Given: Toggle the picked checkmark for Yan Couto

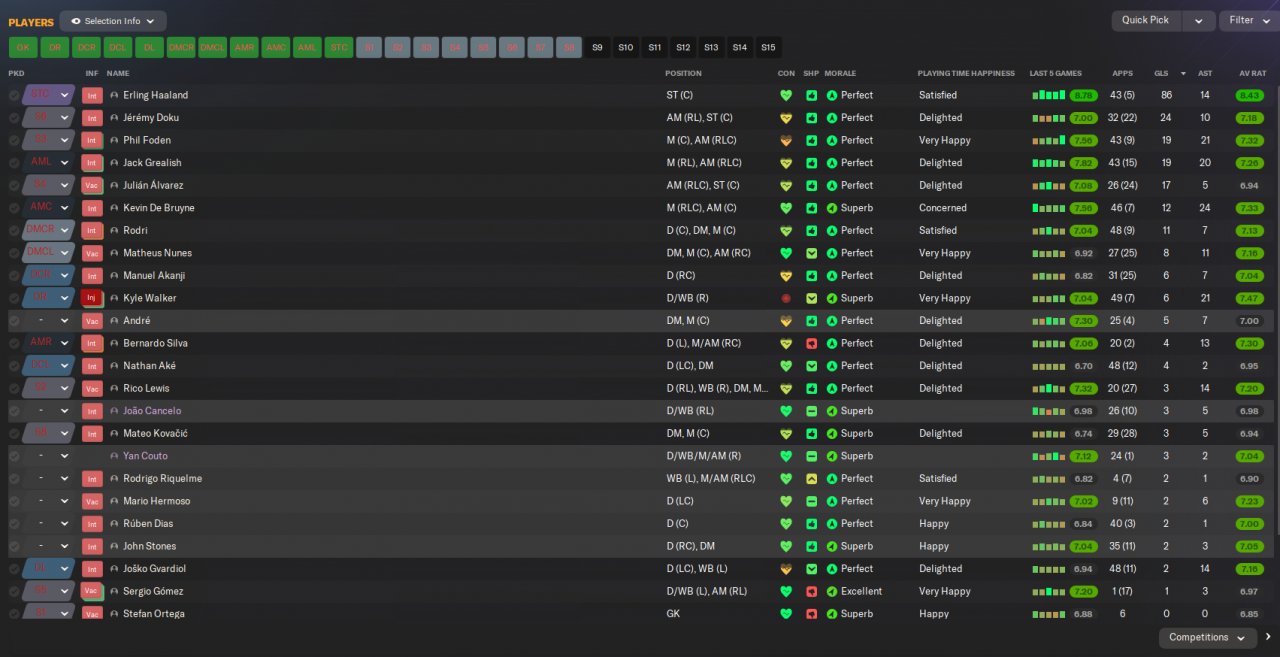Looking at the screenshot, I should tap(14, 456).
